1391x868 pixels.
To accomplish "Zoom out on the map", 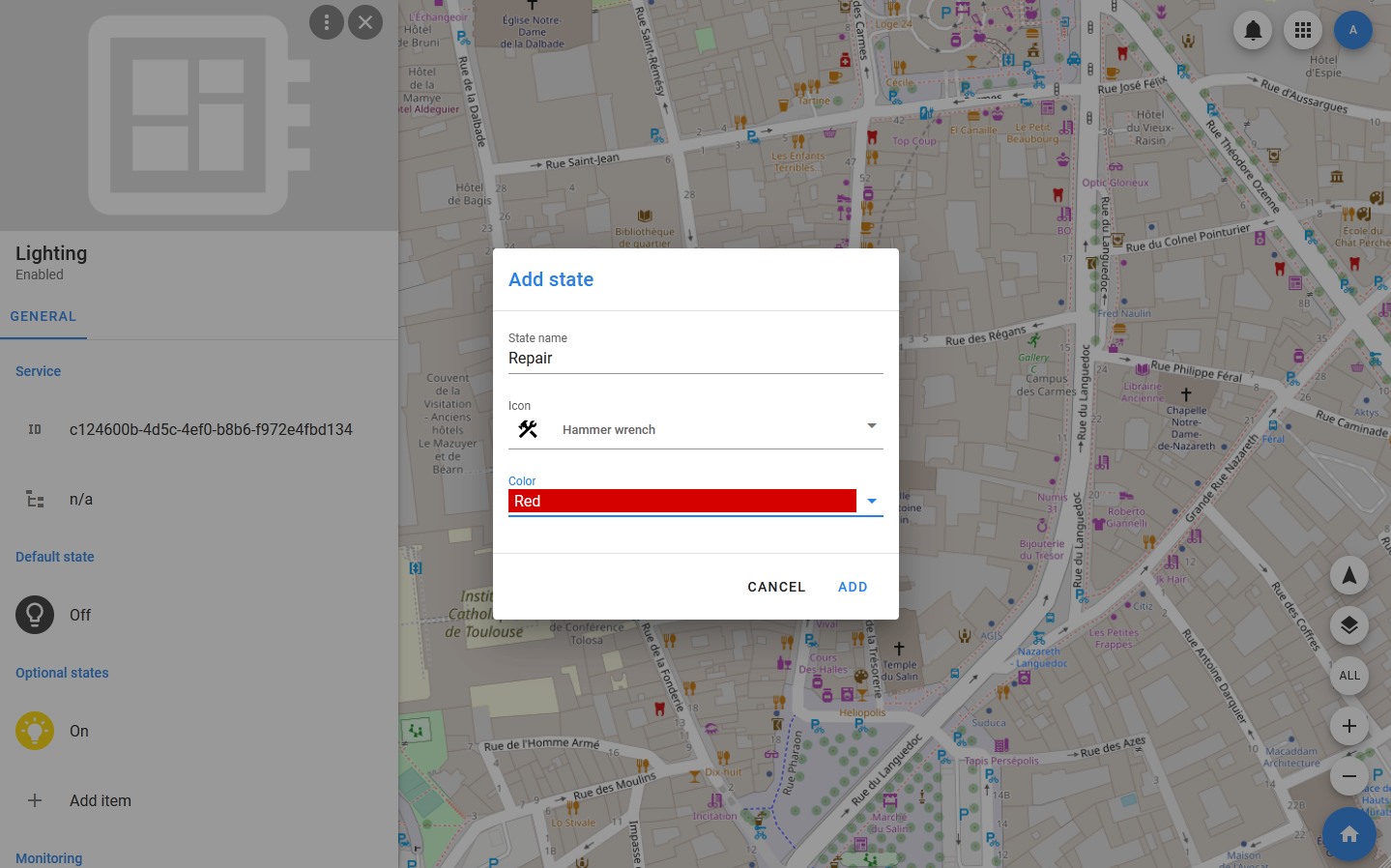I will (1348, 776).
